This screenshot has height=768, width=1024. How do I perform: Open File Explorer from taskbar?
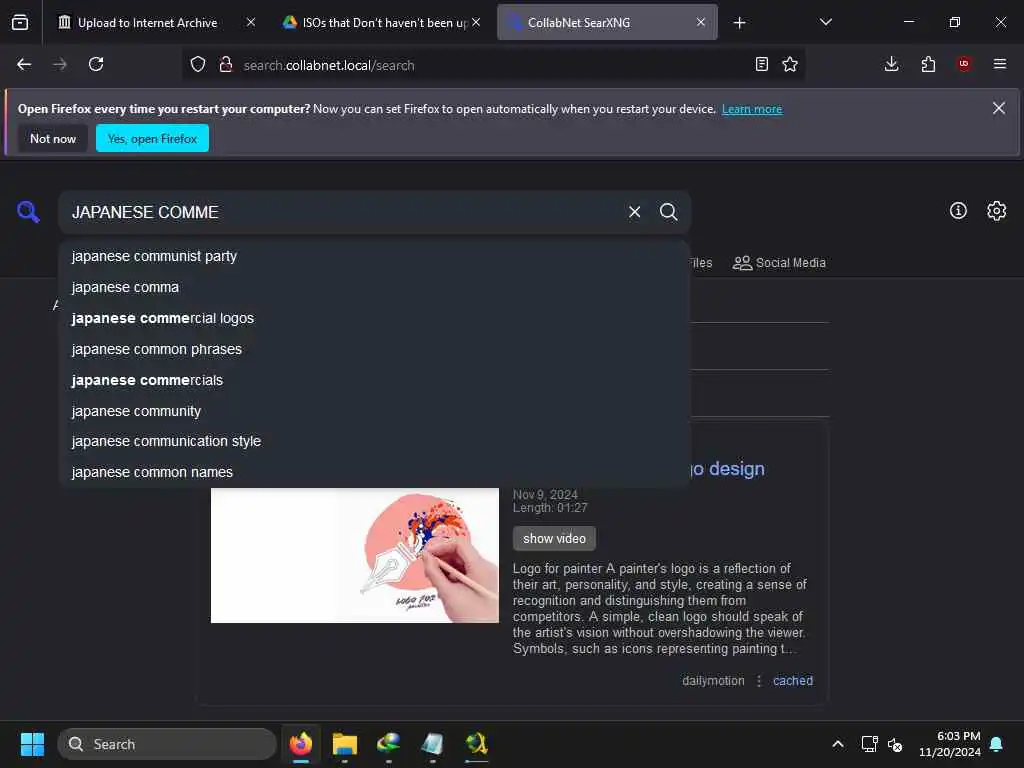coord(344,744)
